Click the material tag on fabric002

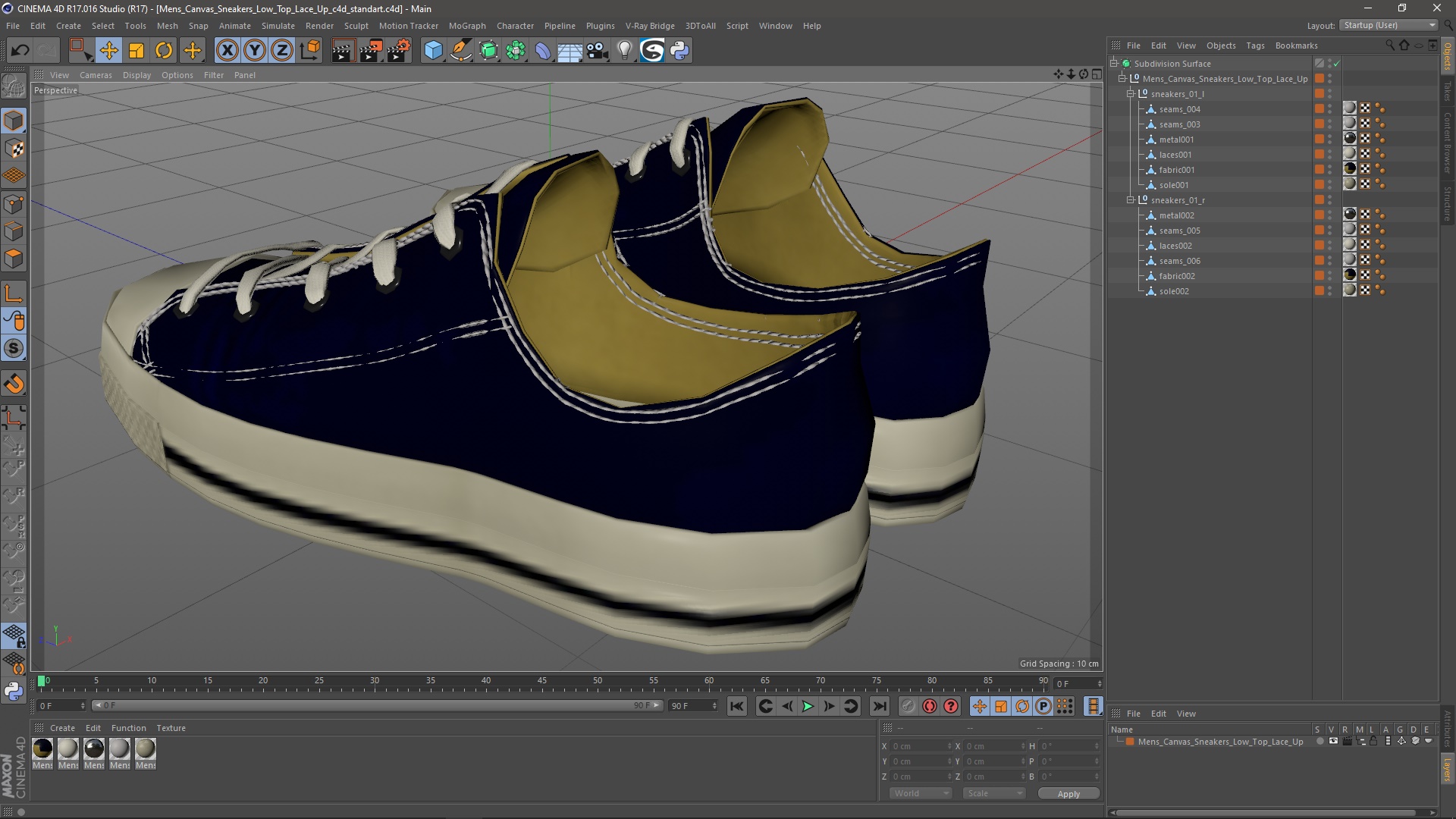[1350, 275]
